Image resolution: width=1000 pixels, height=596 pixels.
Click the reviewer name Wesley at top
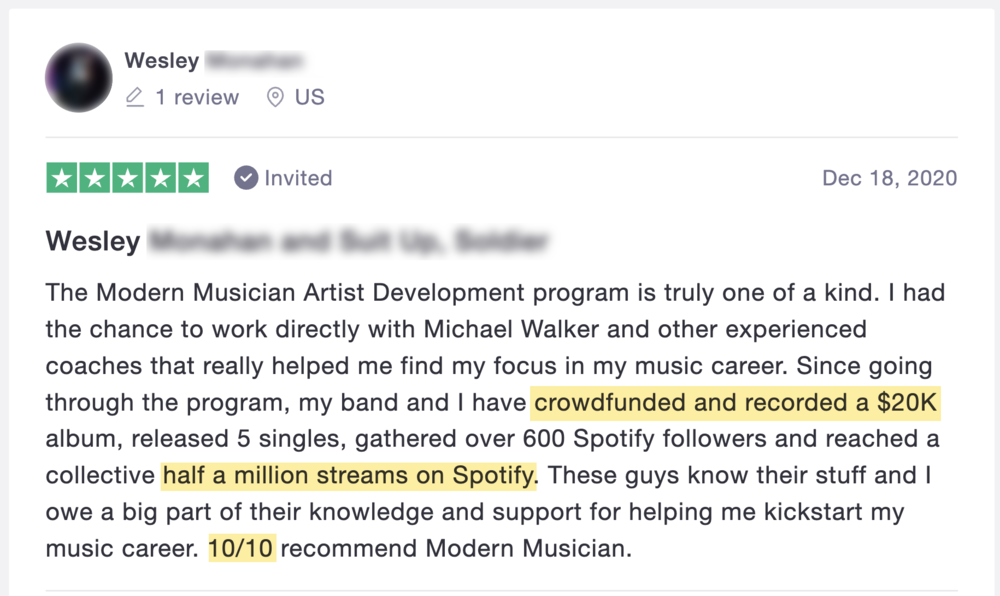162,61
